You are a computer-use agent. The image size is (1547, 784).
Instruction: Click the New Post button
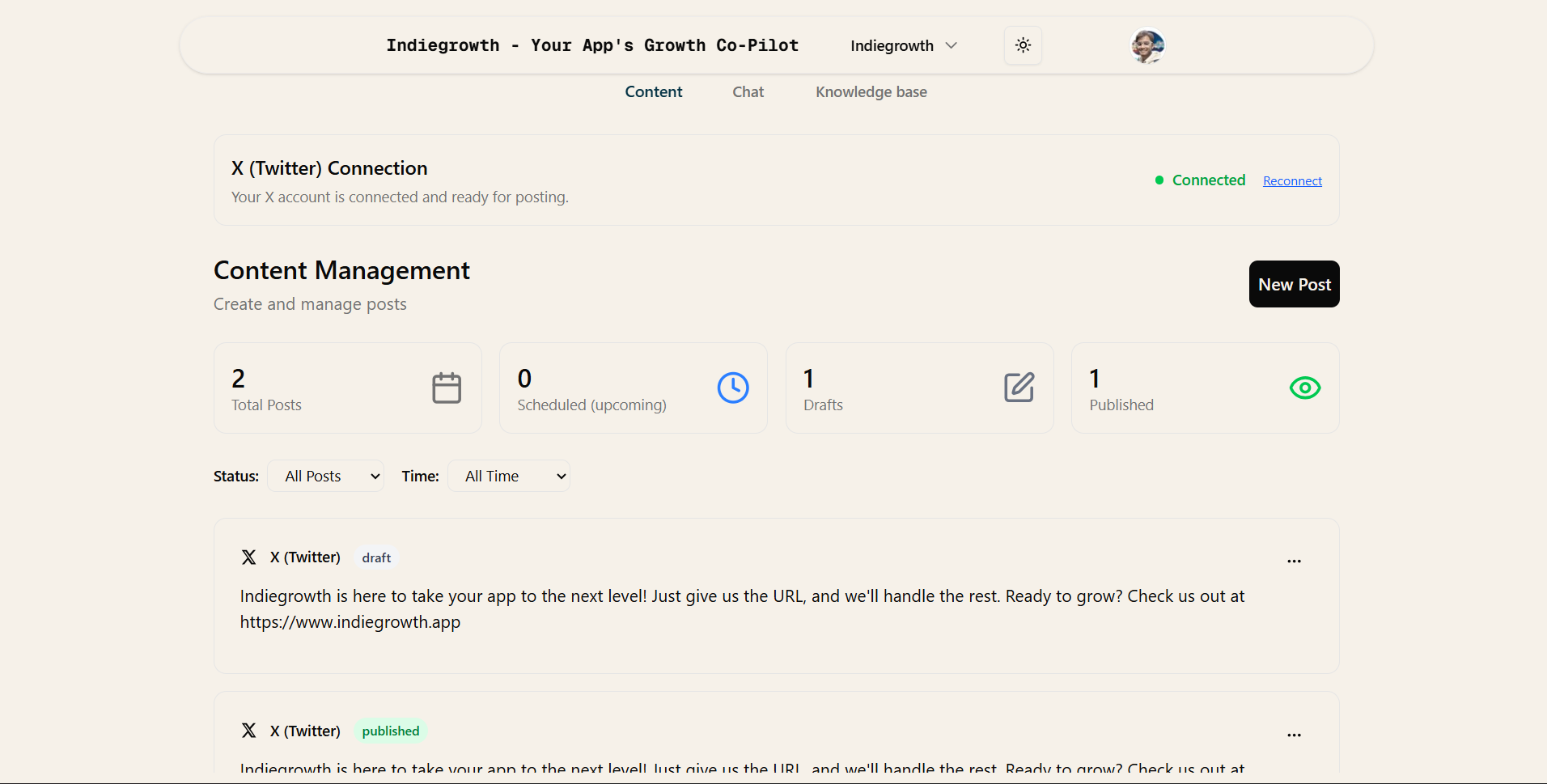click(1294, 284)
